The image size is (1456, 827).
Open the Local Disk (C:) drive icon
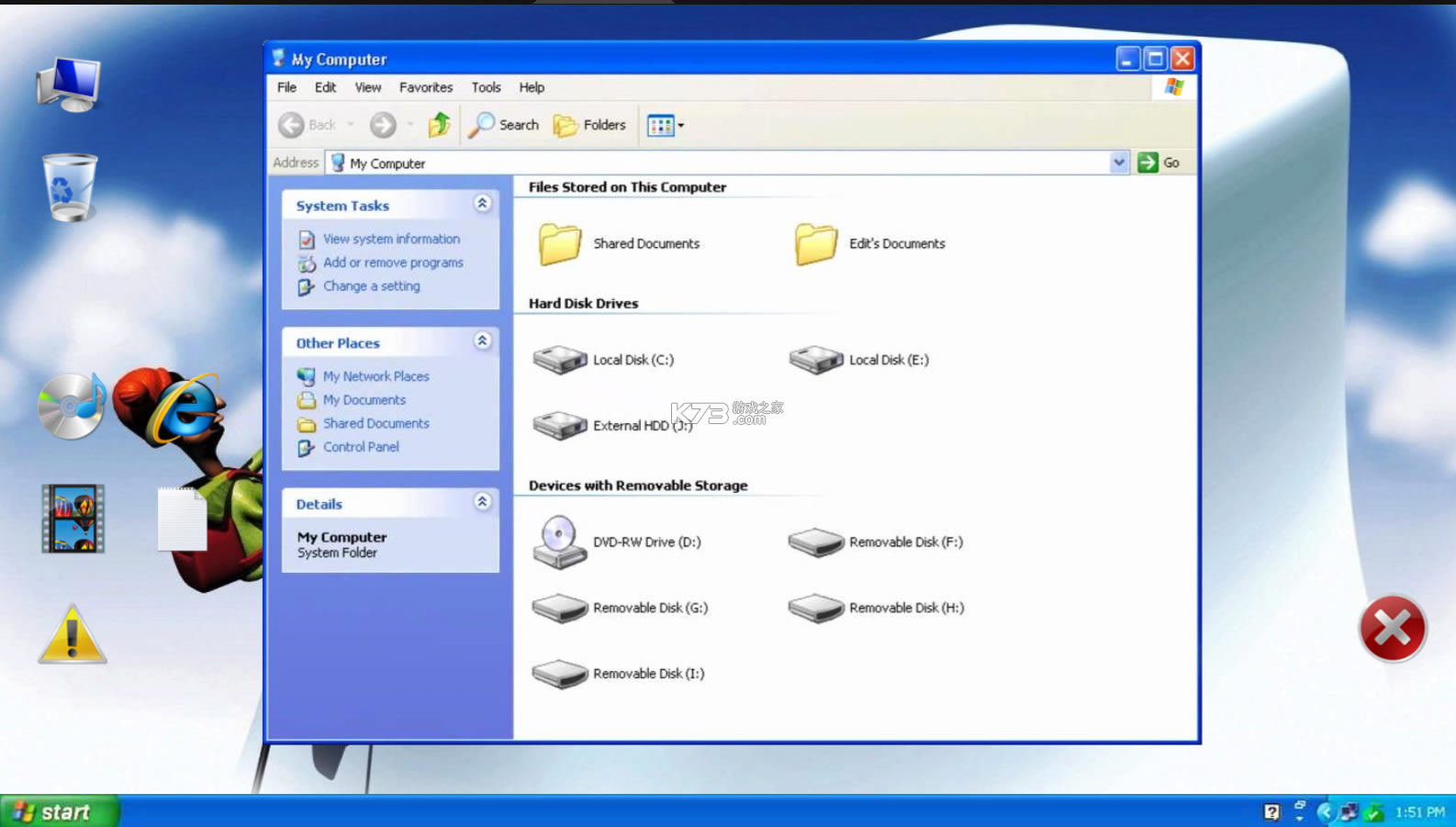coord(560,360)
